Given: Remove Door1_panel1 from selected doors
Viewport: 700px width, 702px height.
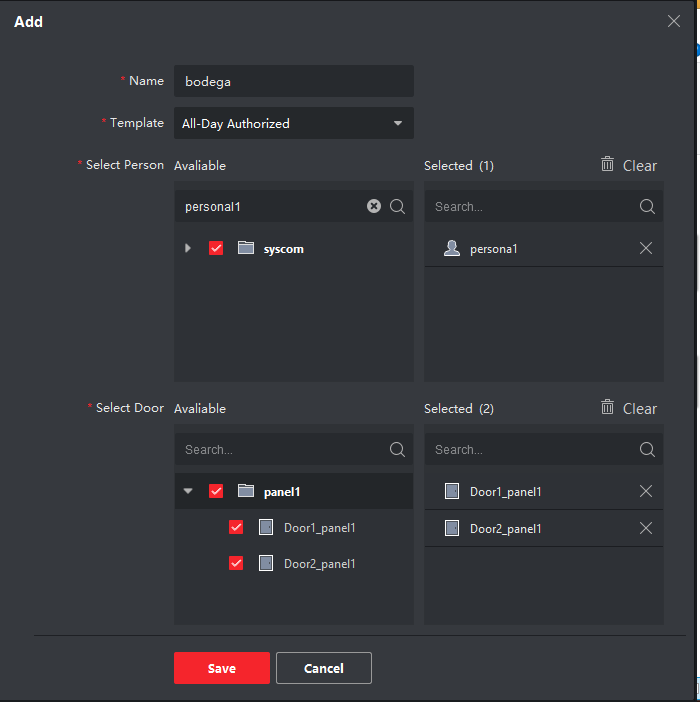Looking at the screenshot, I should tap(645, 491).
